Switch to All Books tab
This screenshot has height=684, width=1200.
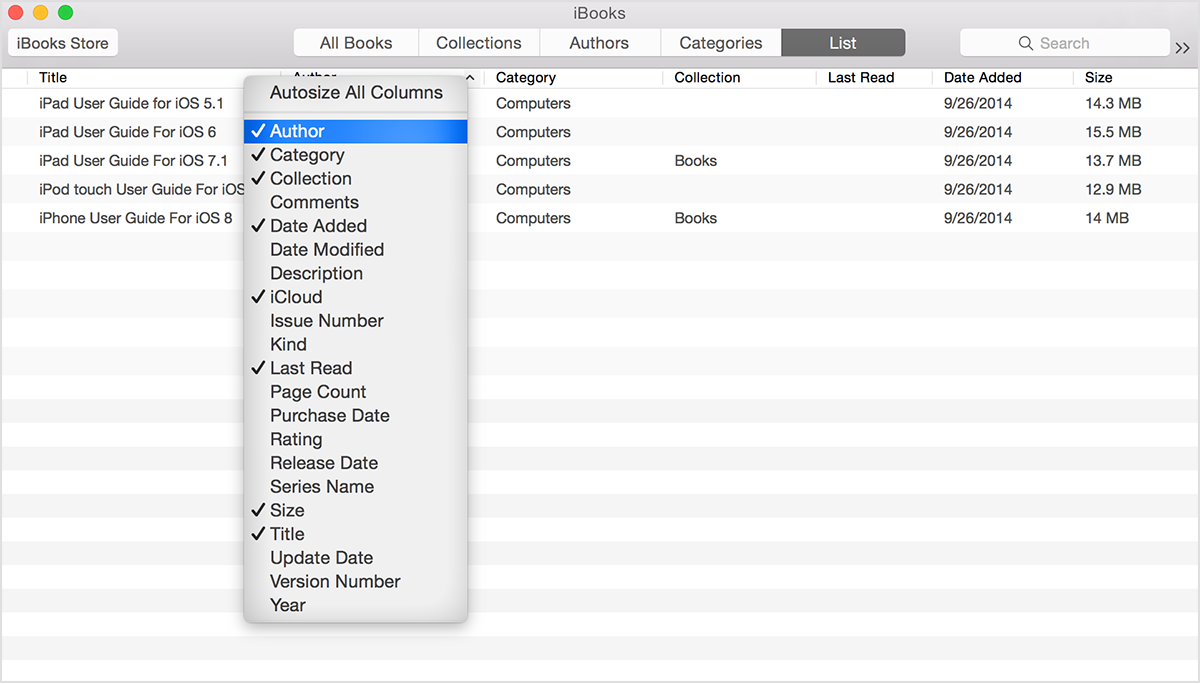(x=356, y=43)
